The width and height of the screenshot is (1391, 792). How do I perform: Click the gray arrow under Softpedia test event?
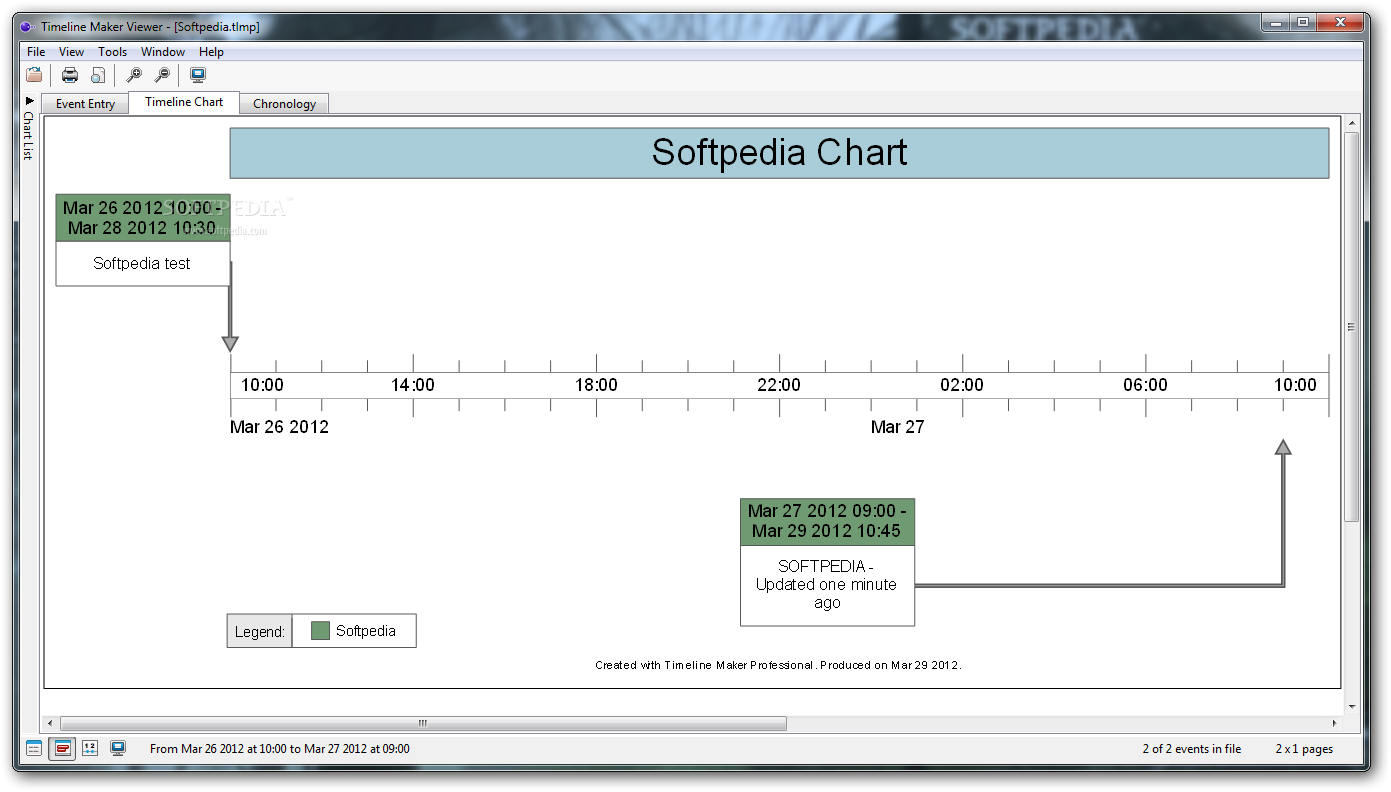coord(230,343)
